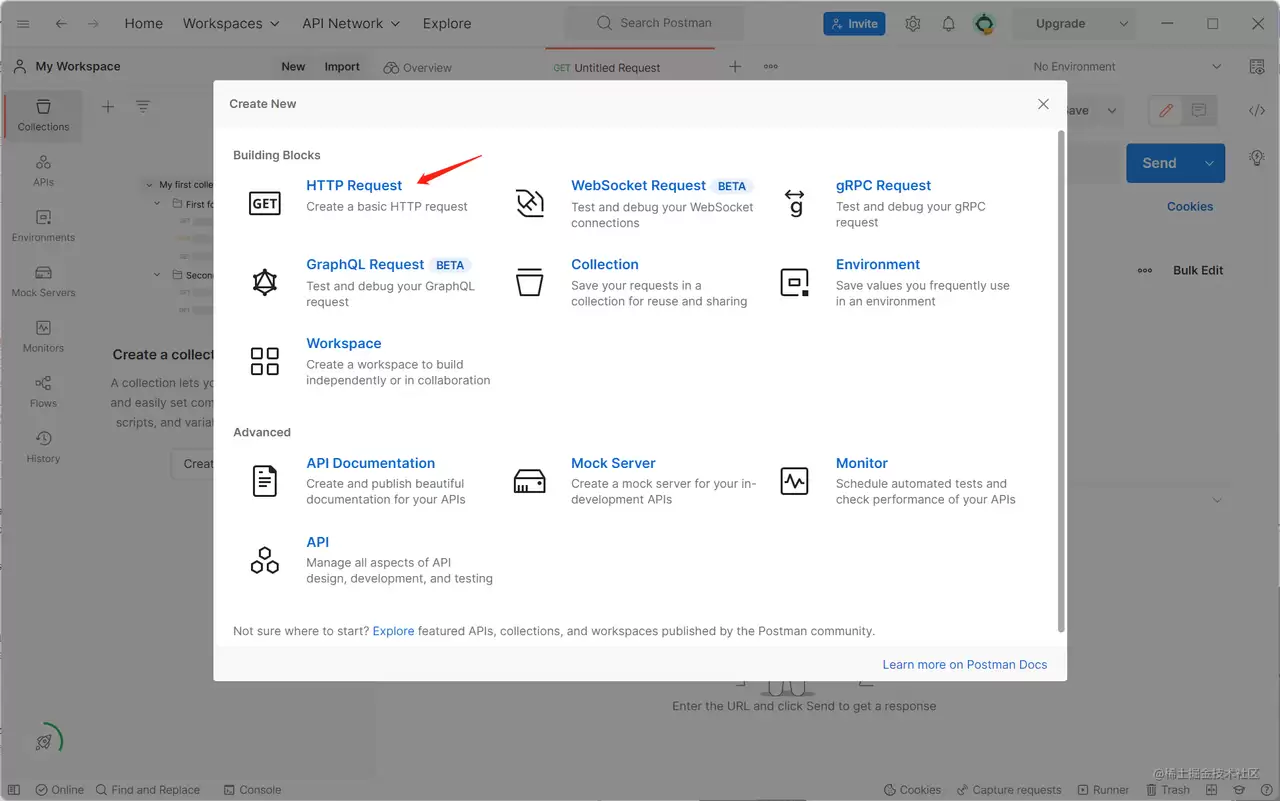Click the lightbulb info icon
The image size is (1280, 801).
pos(1257,158)
